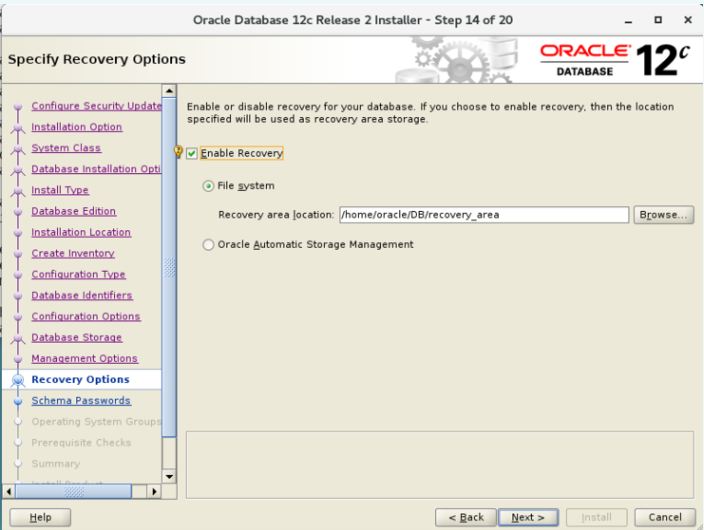The width and height of the screenshot is (704, 530).
Task: Maximize the installer window
Action: point(658,20)
